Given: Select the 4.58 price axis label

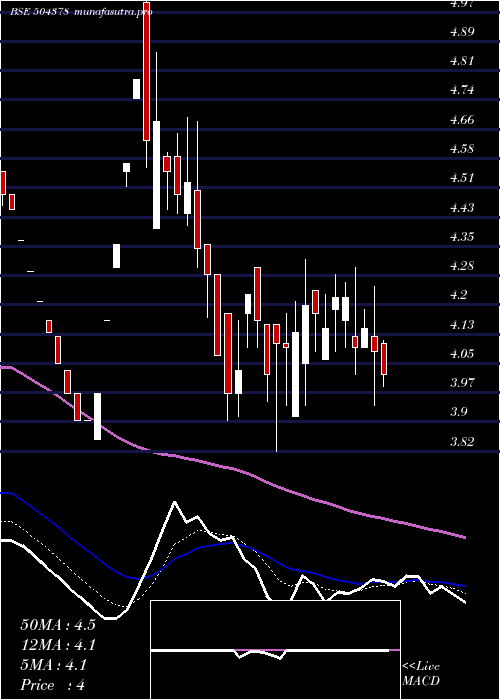Looking at the screenshot, I should click(462, 149).
